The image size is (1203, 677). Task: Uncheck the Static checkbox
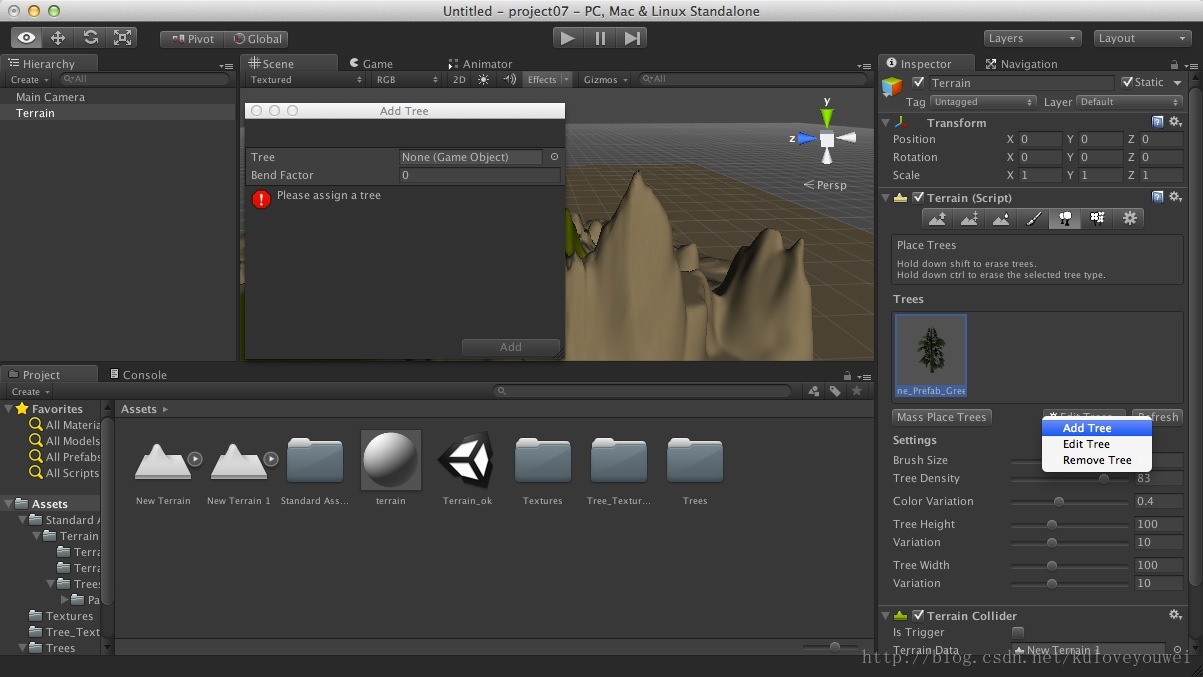[1128, 82]
